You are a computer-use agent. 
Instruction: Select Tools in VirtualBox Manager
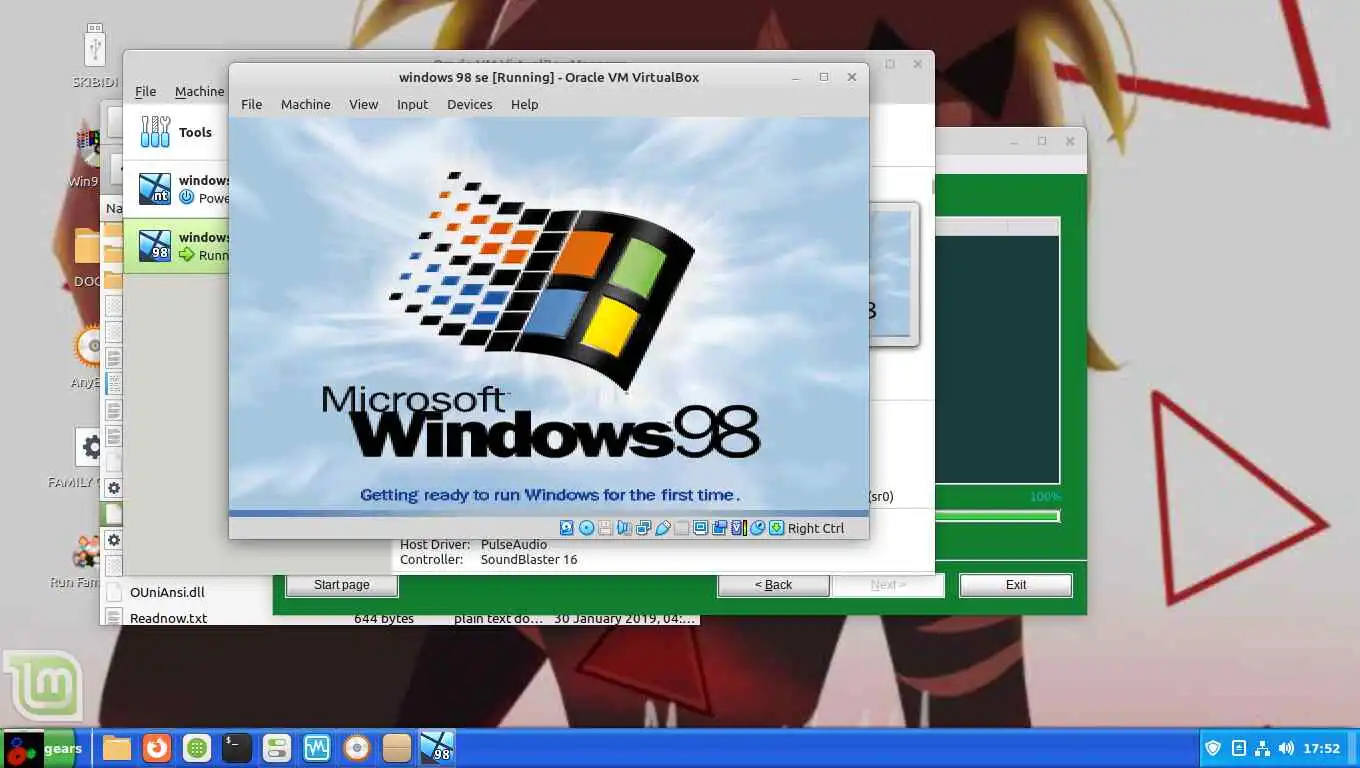176,132
